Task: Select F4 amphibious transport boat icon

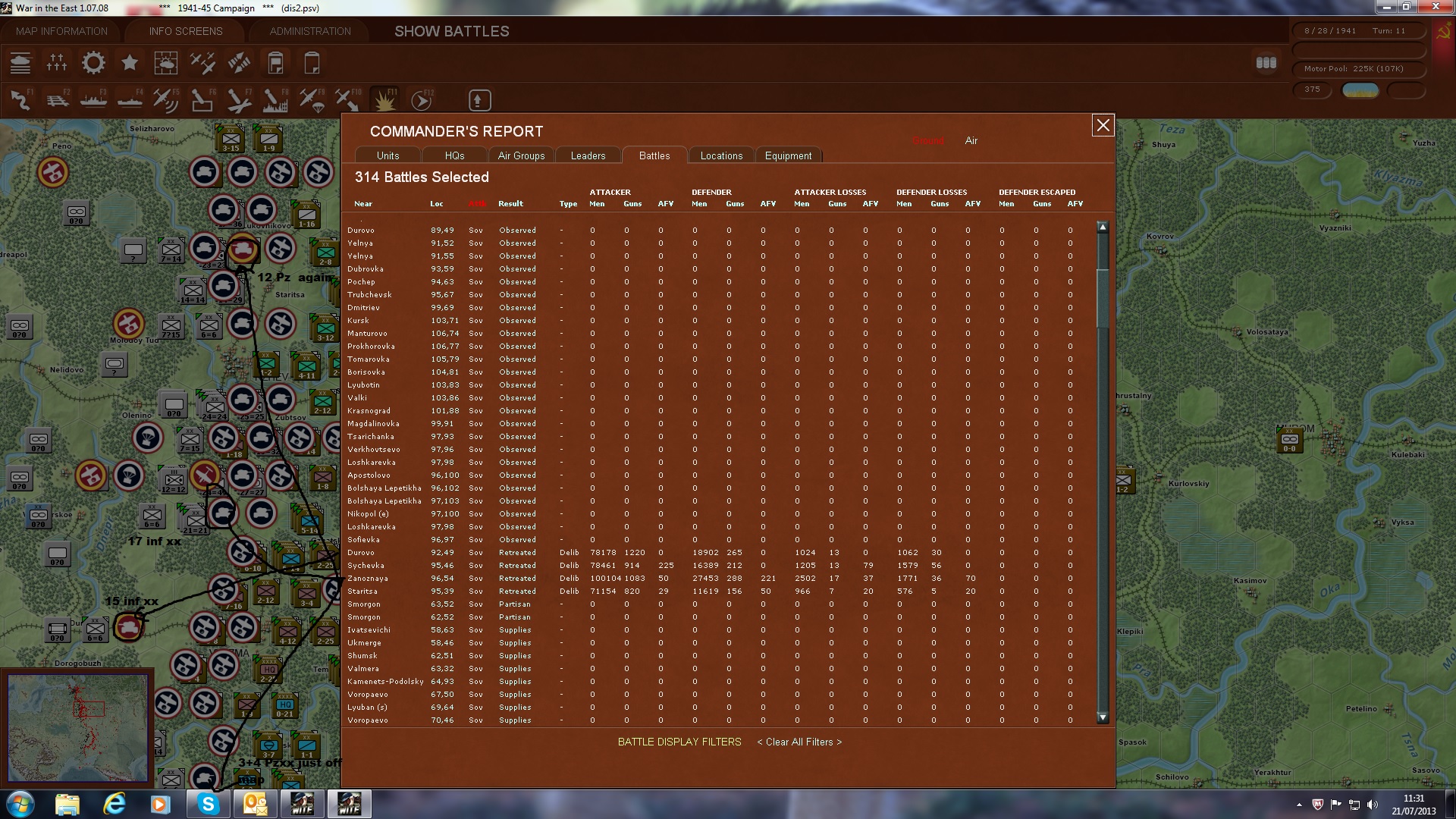Action: pyautogui.click(x=130, y=100)
